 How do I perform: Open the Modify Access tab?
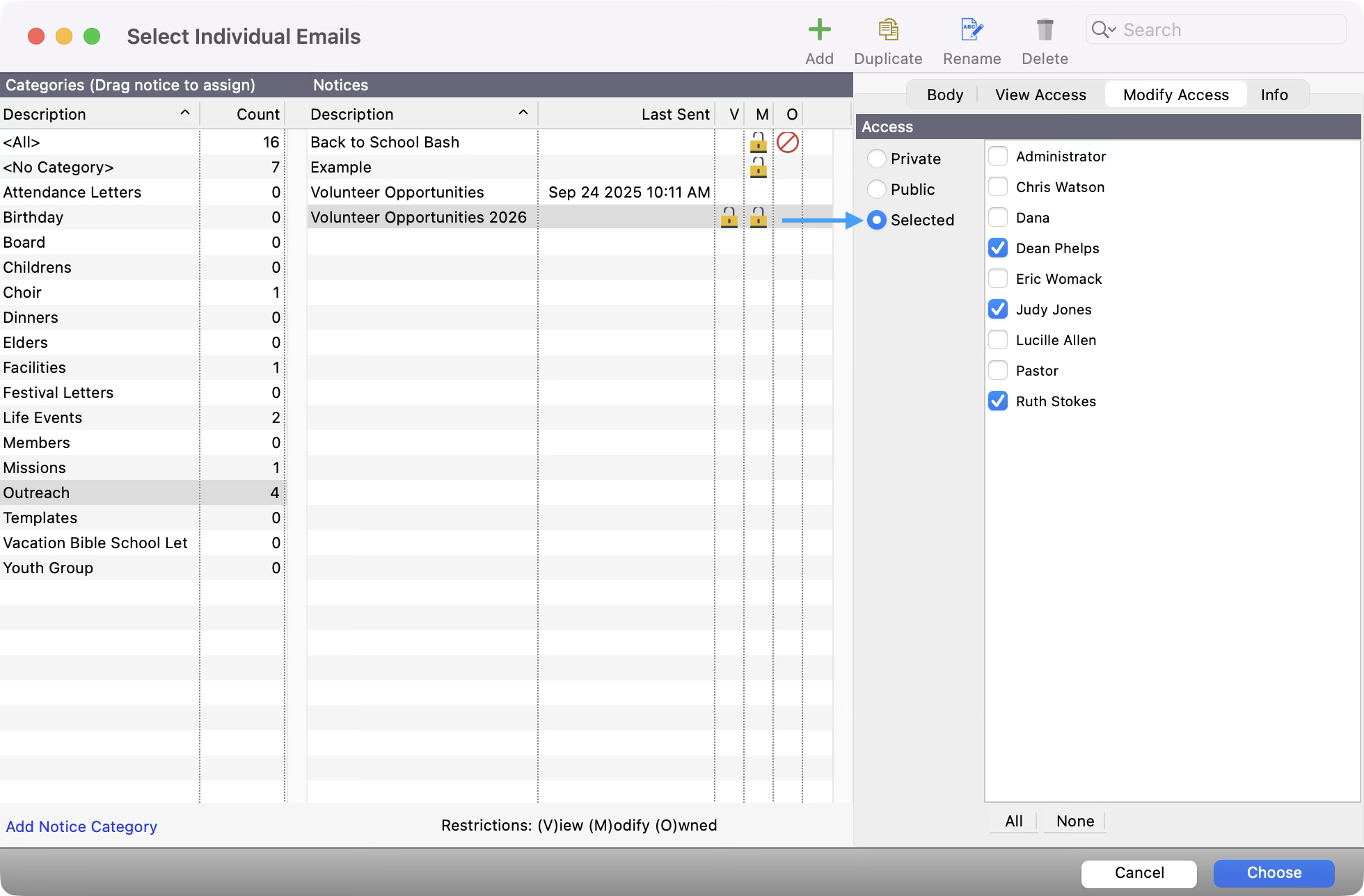pyautogui.click(x=1175, y=95)
